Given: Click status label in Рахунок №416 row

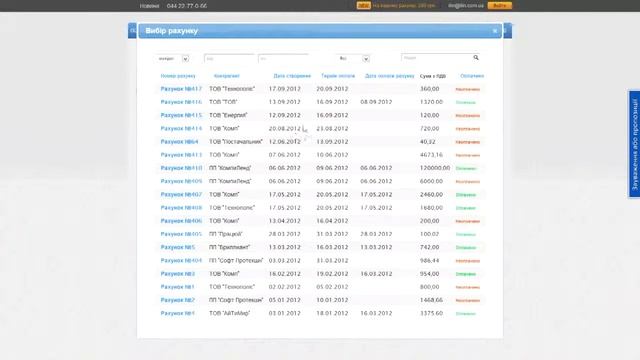Looking at the screenshot, I should [466, 102].
